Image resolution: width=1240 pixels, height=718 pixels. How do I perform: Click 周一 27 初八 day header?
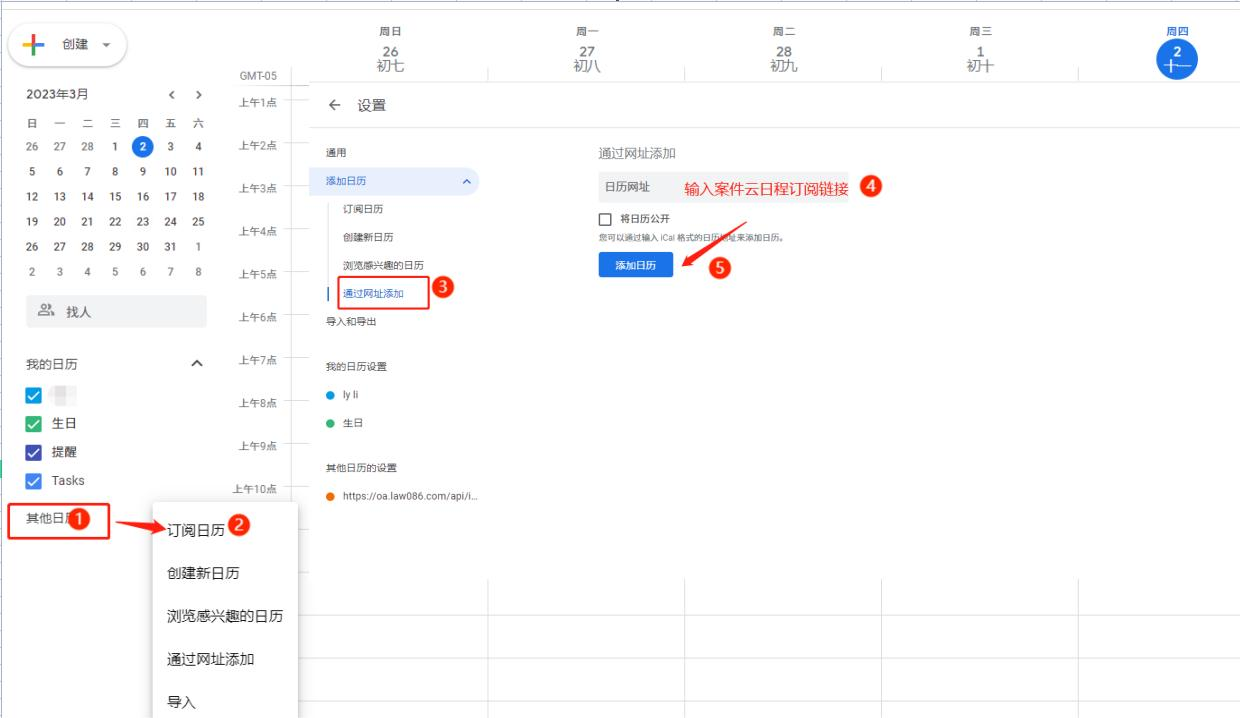point(587,51)
